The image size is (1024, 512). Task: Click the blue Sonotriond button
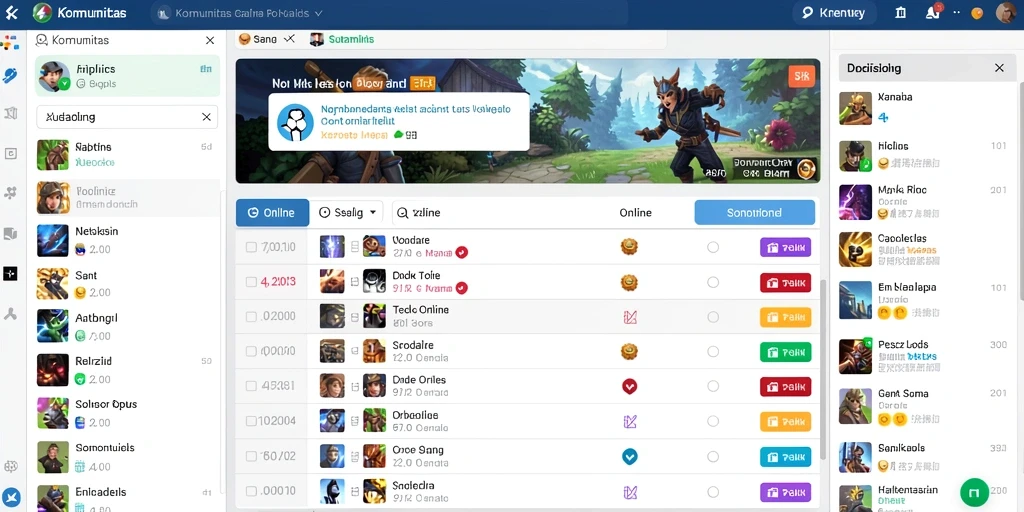pos(754,213)
